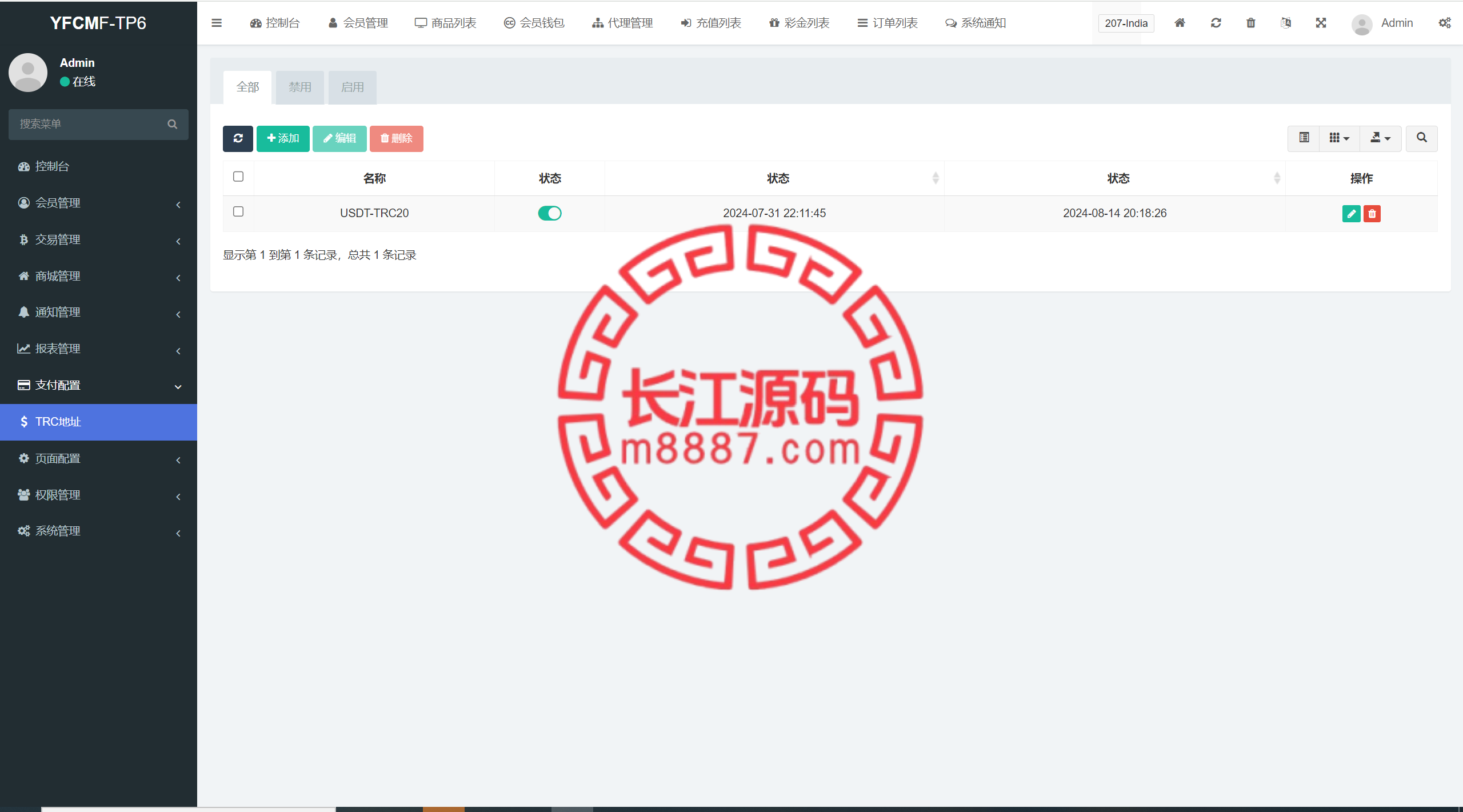Open the settings gears icon at top right
This screenshot has height=812, width=1463.
(1445, 23)
